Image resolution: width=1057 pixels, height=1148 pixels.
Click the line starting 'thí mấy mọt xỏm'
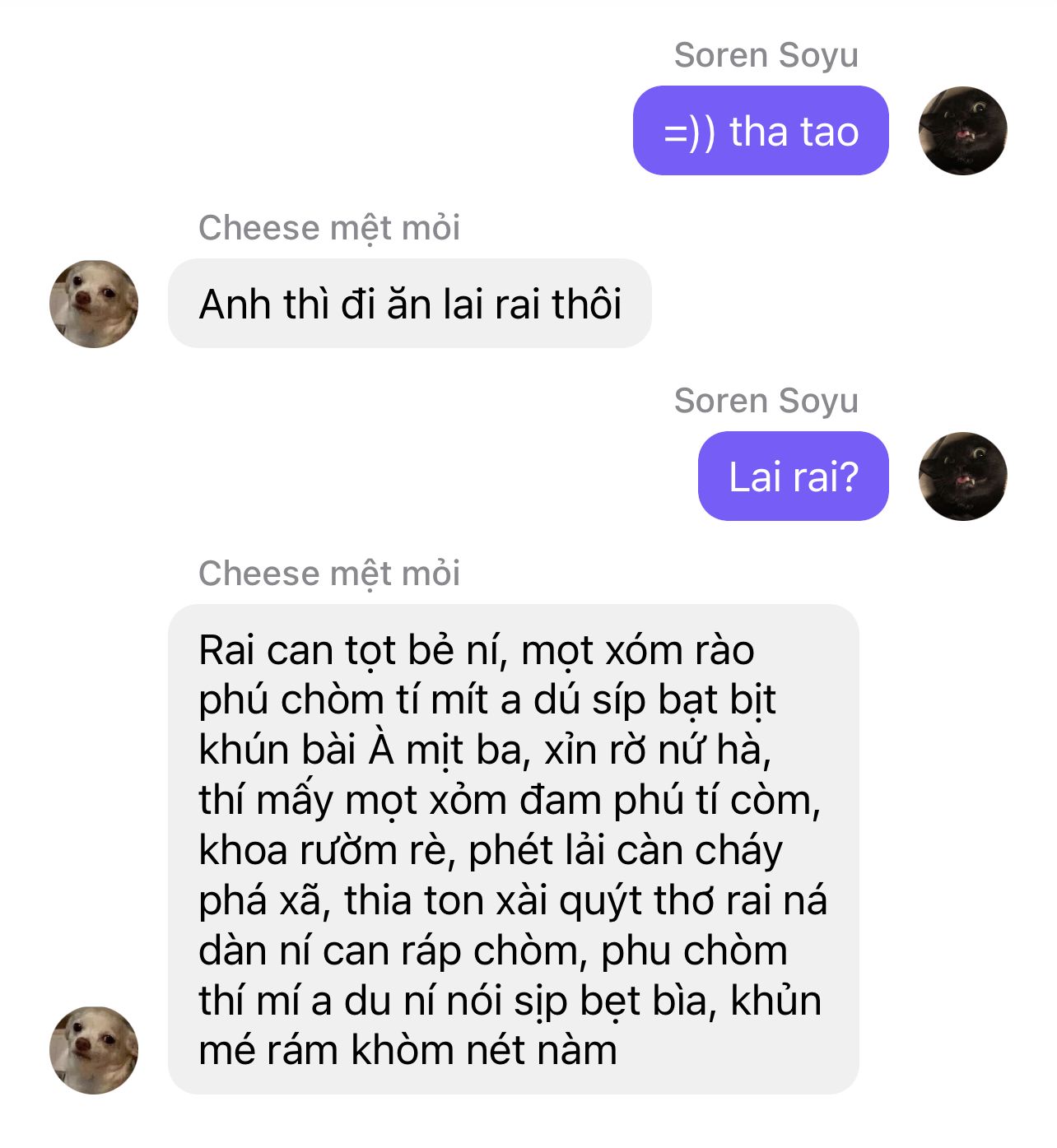click(x=510, y=801)
